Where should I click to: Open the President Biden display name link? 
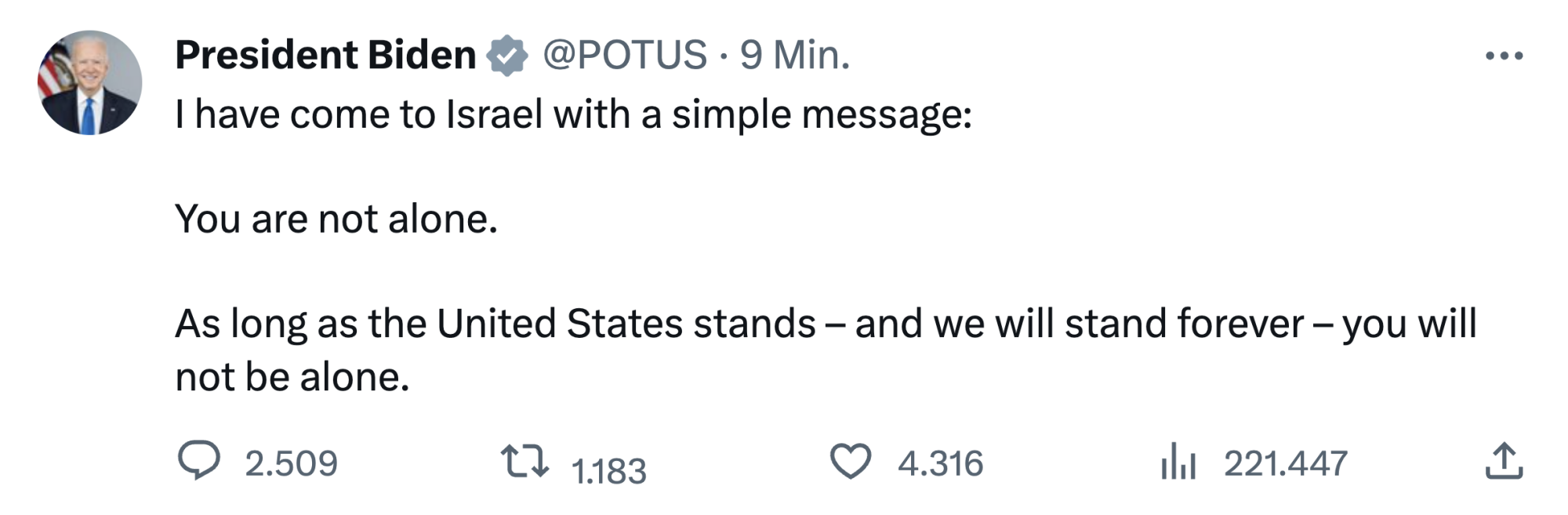pyautogui.click(x=325, y=56)
